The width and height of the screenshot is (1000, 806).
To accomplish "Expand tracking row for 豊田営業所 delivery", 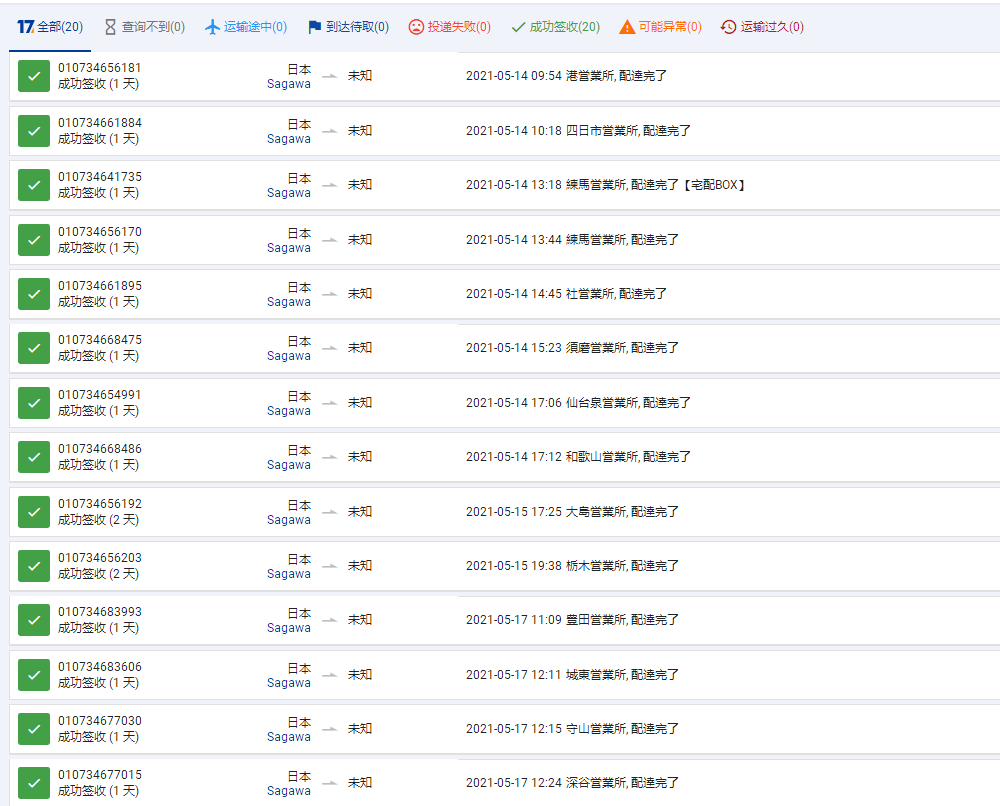I will click(x=572, y=620).
